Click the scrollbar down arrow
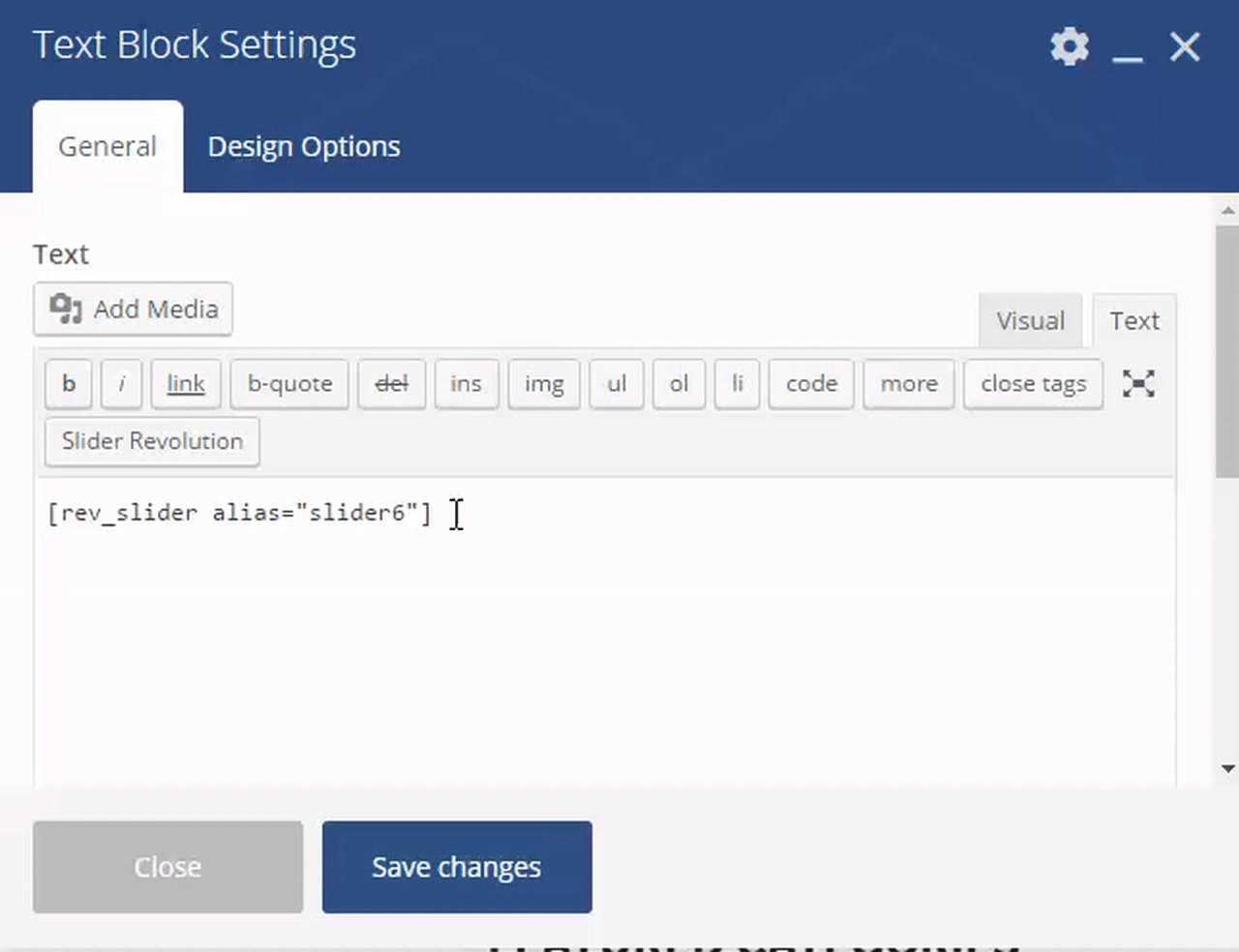Viewport: 1239px width, 952px height. [1227, 769]
